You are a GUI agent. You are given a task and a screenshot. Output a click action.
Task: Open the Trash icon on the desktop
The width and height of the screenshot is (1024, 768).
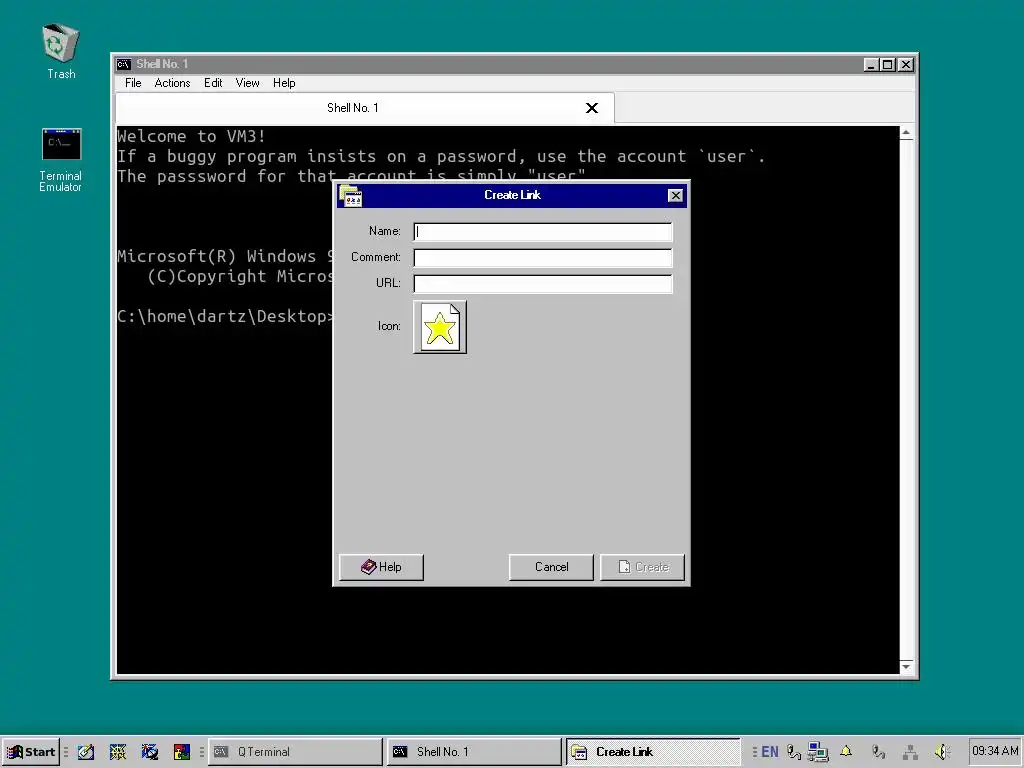pos(61,51)
